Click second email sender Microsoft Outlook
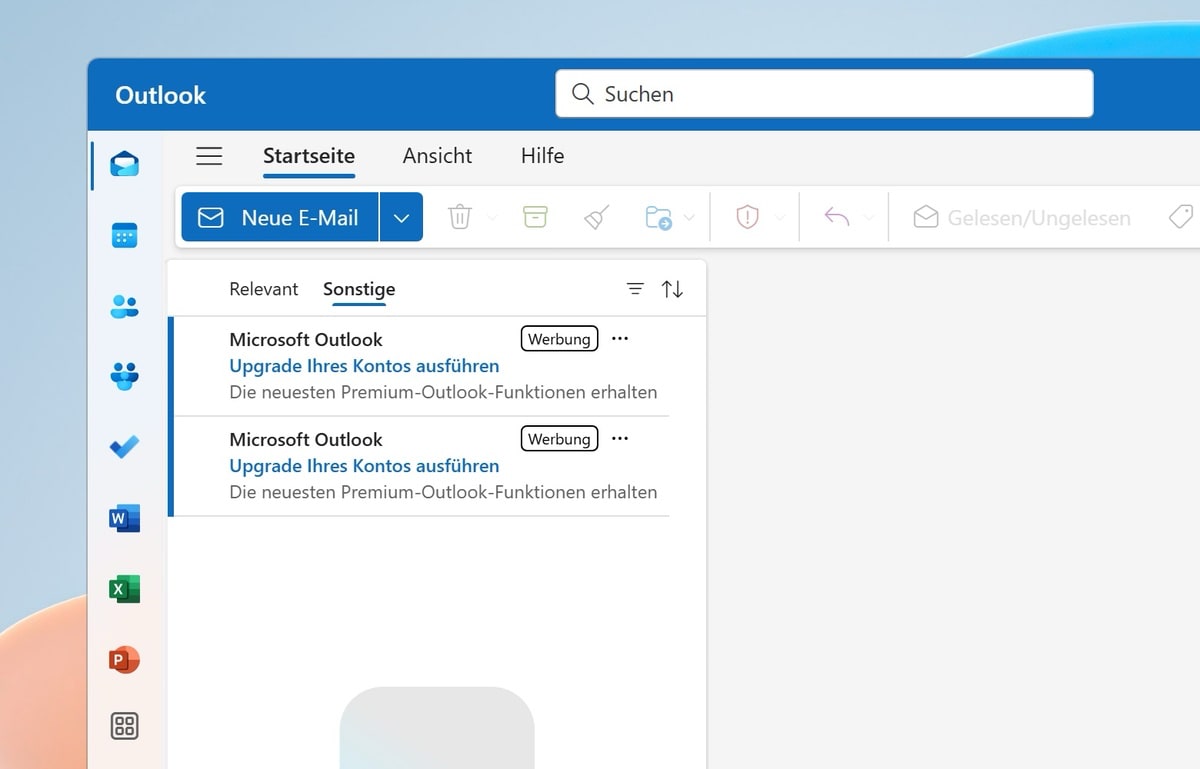The image size is (1200, 769). 306,440
